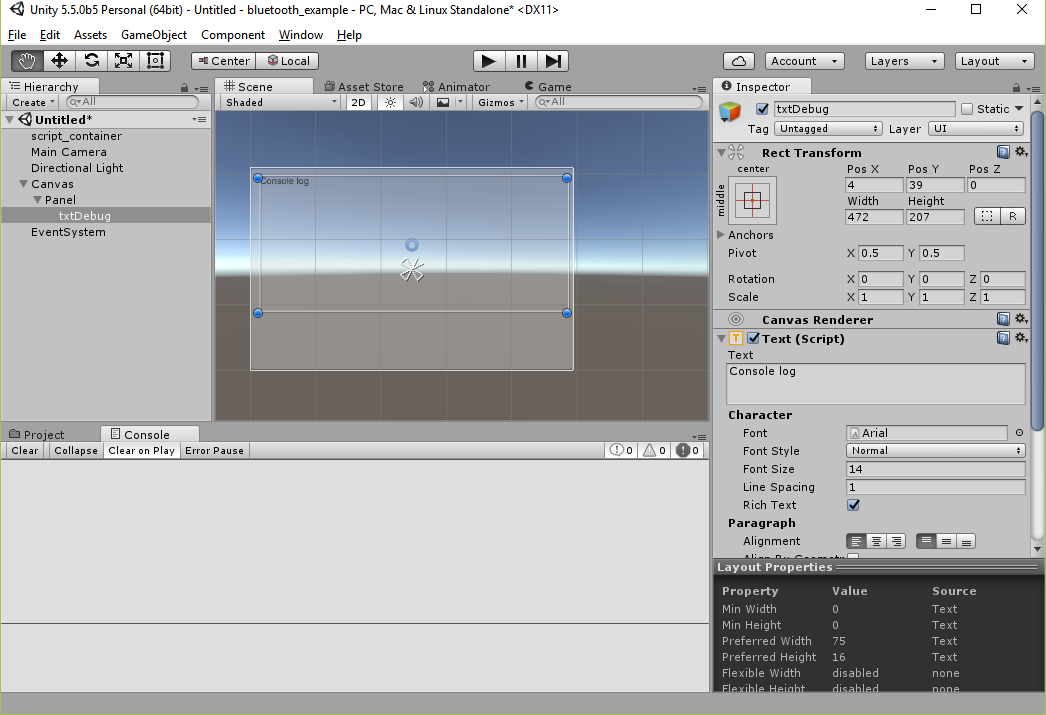
Task: Toggle scene lighting in the Scene view
Action: [x=389, y=101]
